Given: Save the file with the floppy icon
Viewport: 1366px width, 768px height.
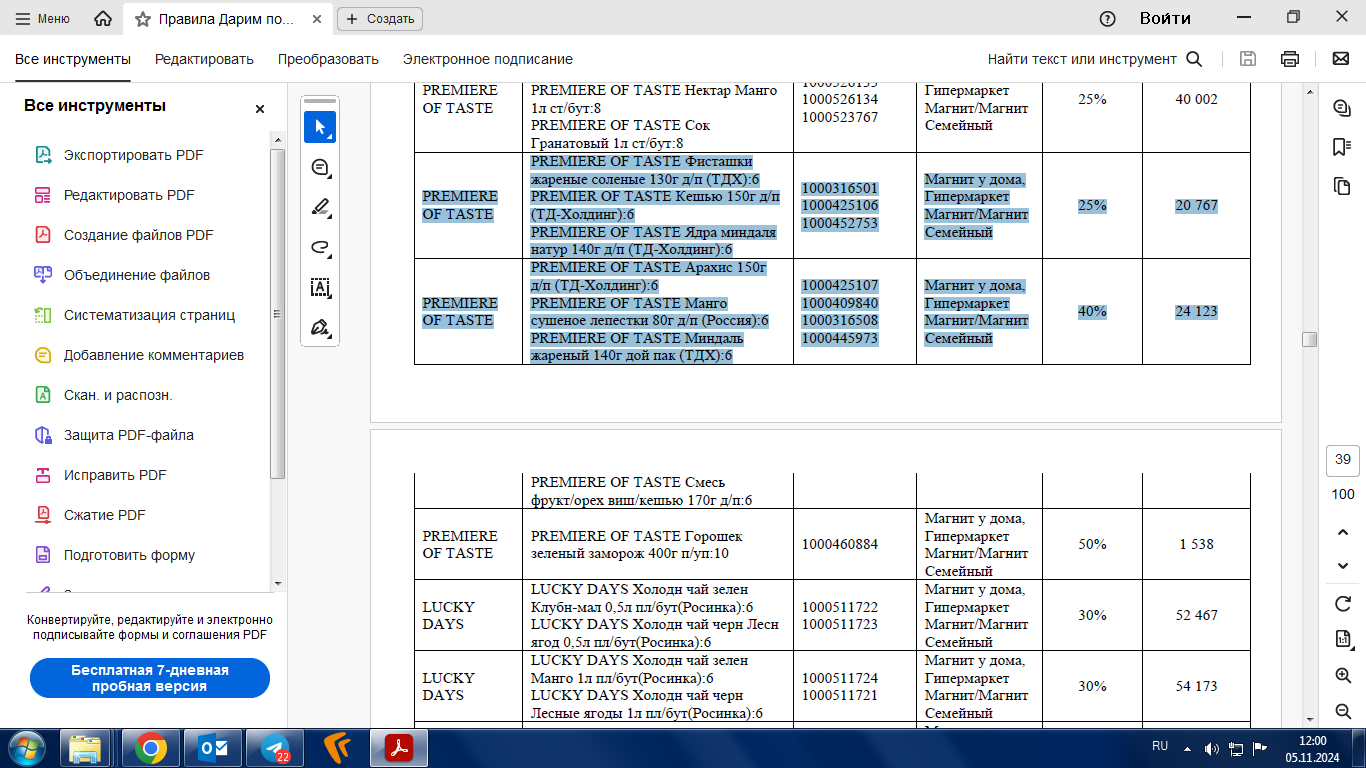Looking at the screenshot, I should [x=1248, y=59].
